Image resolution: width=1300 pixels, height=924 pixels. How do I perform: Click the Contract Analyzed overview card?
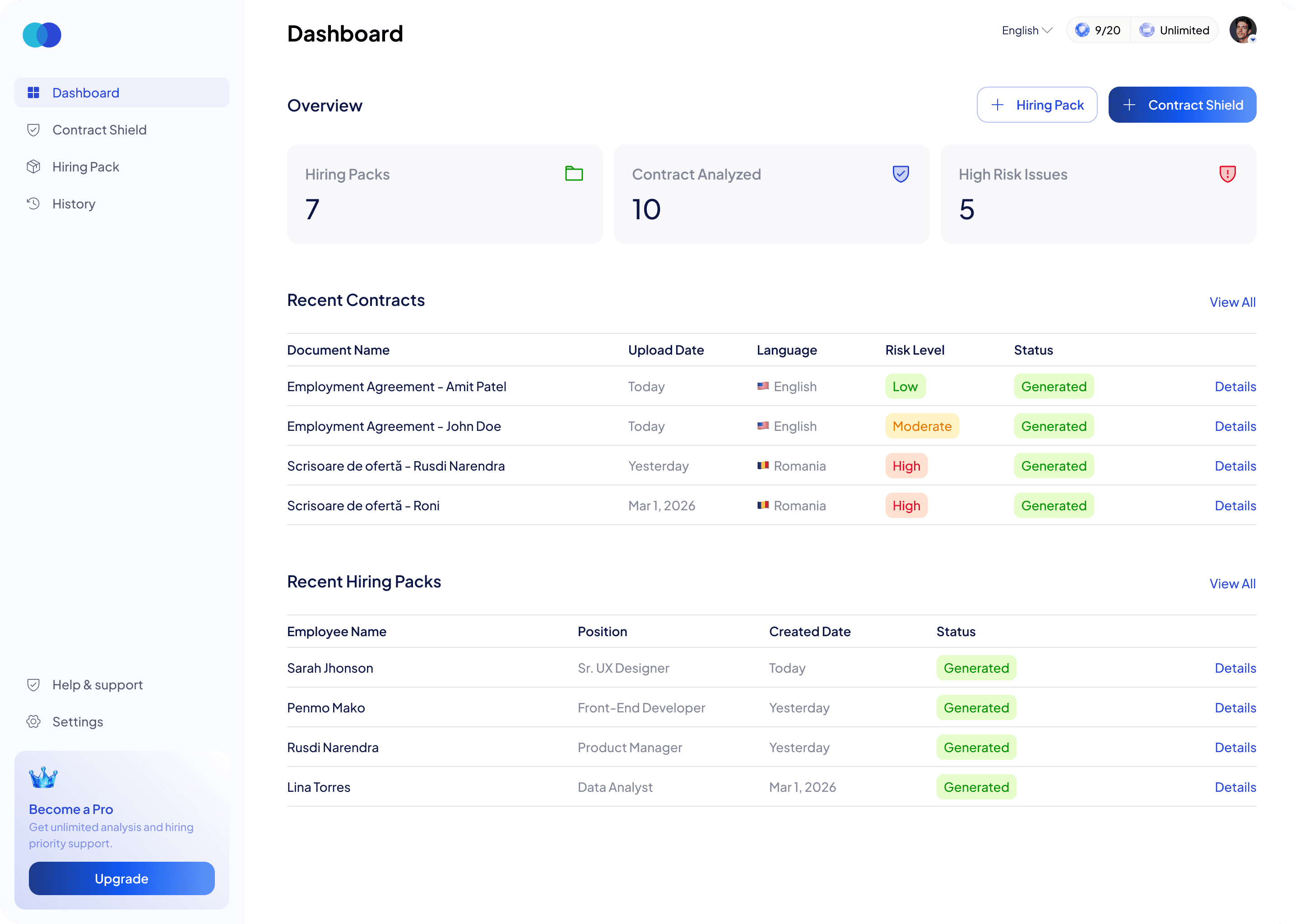pyautogui.click(x=771, y=194)
